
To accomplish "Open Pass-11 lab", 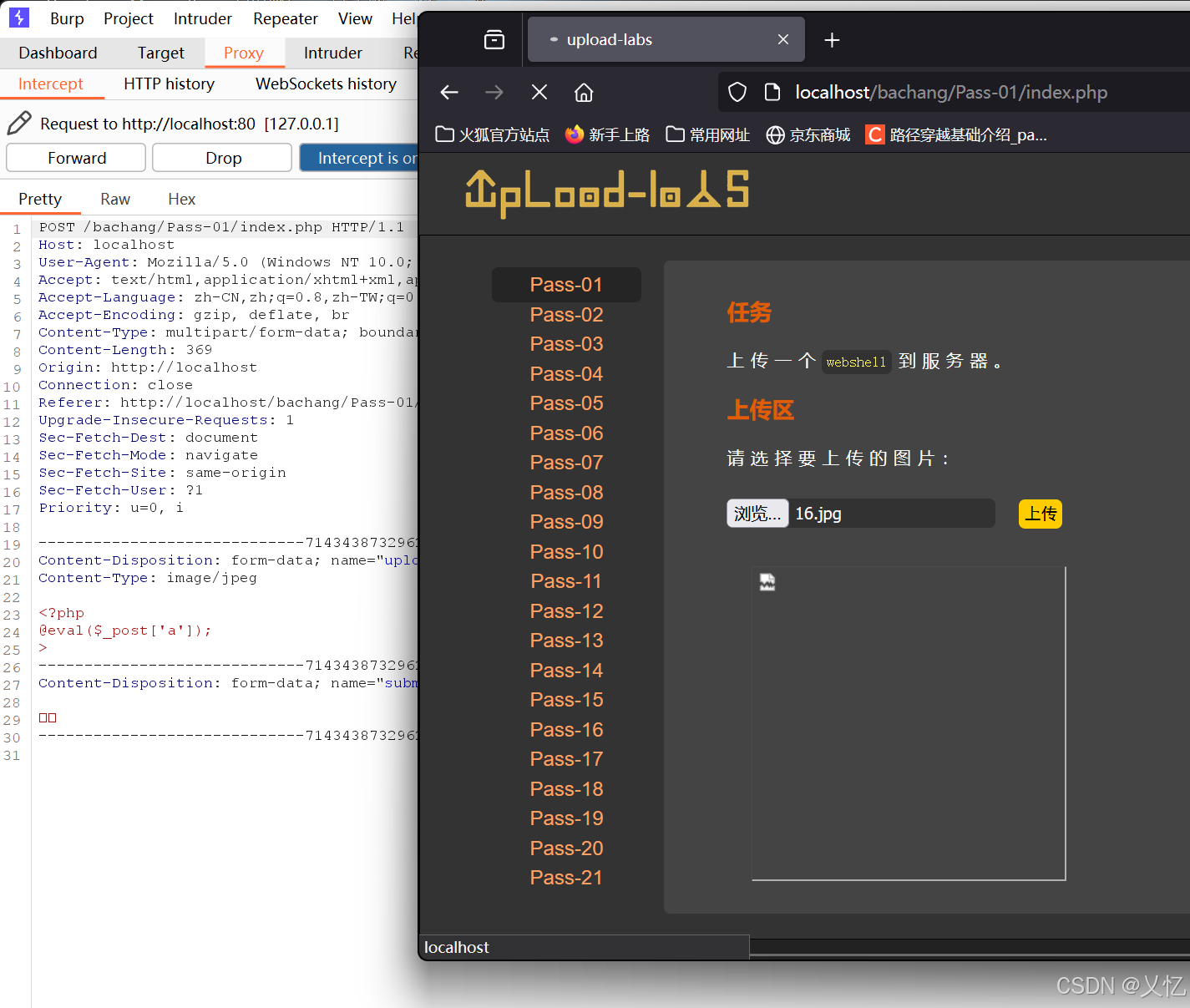I will pos(566,581).
